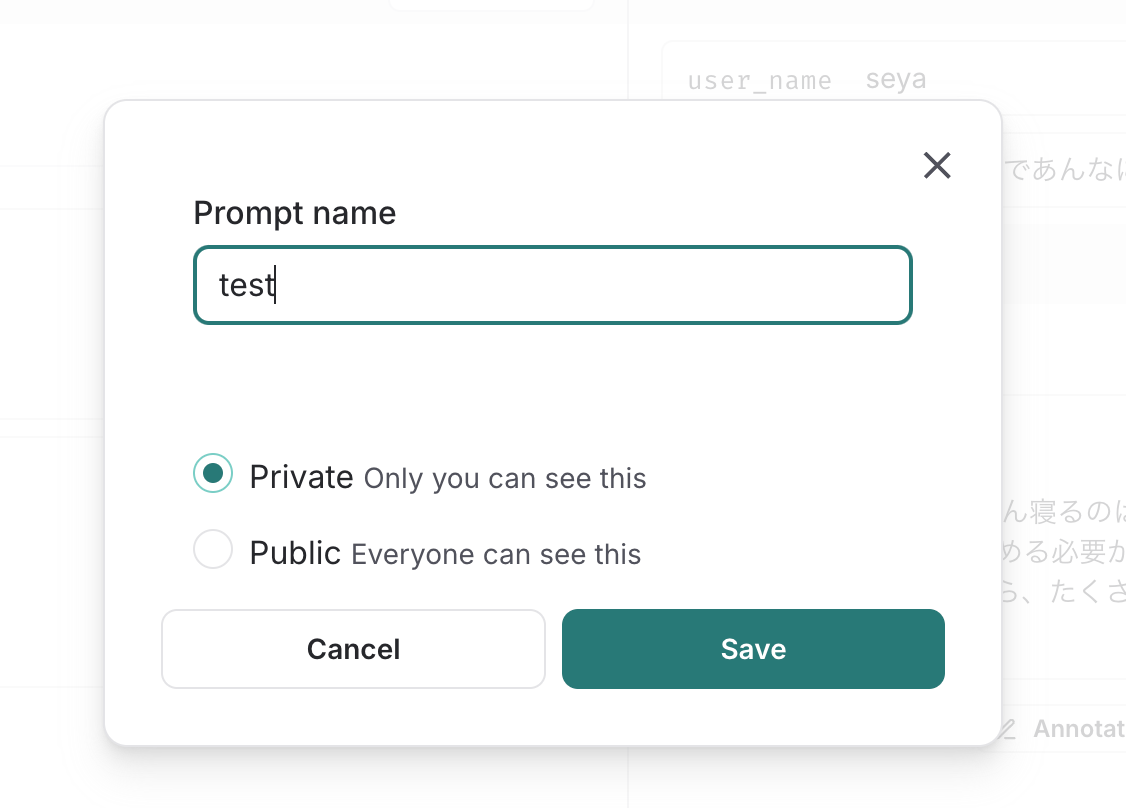
Task: Cancel saving the prompt
Action: click(x=353, y=649)
